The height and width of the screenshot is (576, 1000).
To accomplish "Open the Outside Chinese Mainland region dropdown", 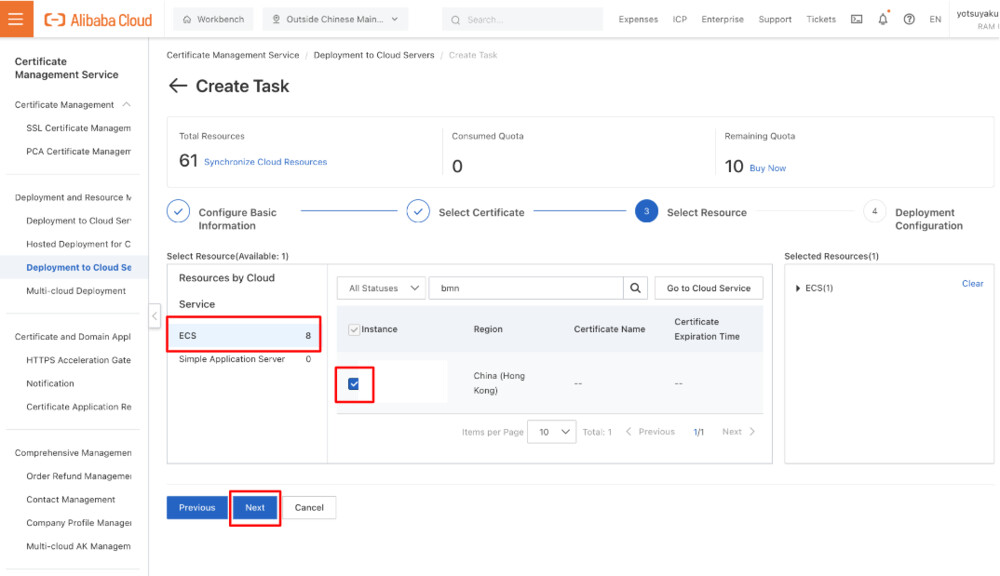I will (335, 19).
